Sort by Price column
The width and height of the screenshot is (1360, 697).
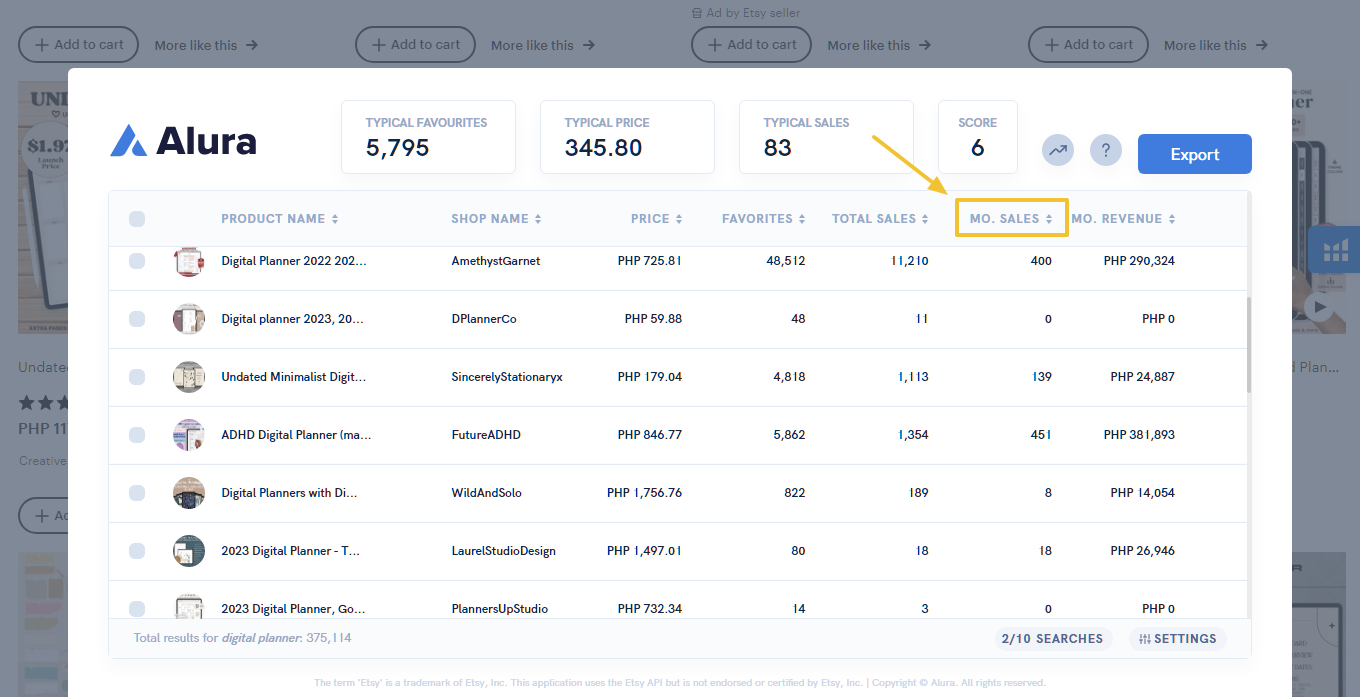click(657, 219)
